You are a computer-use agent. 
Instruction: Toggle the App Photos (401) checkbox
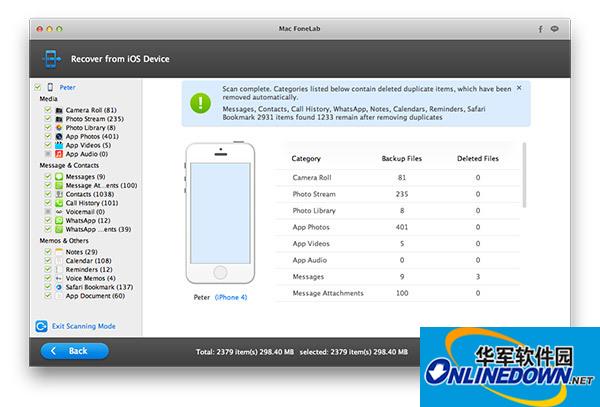click(x=48, y=136)
